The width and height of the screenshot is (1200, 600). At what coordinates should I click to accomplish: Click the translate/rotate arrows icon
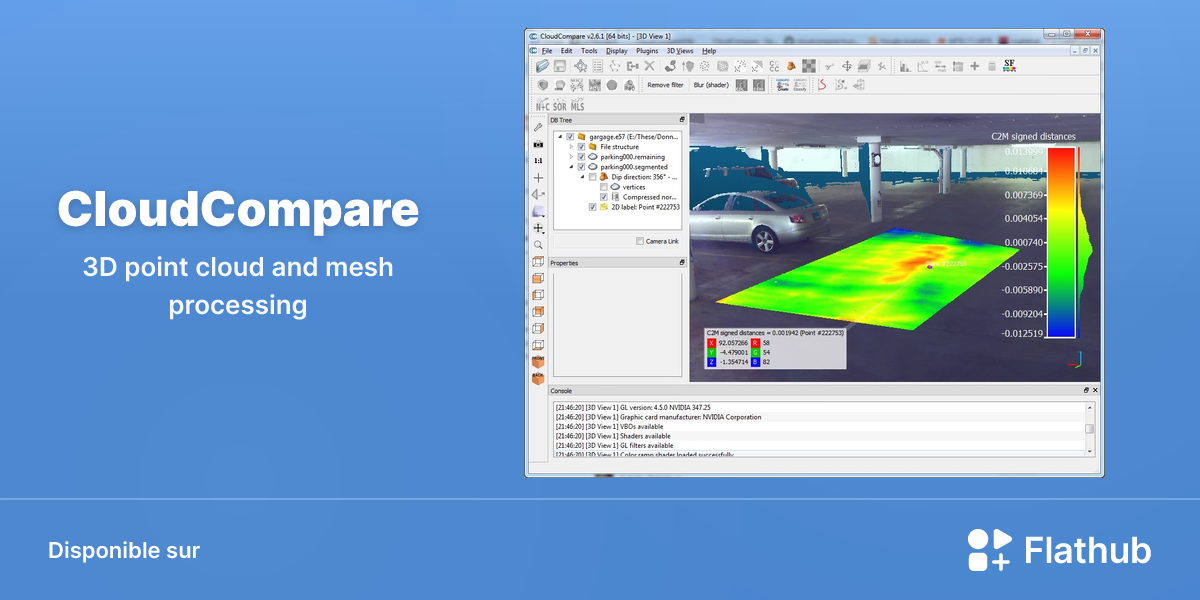pyautogui.click(x=847, y=66)
